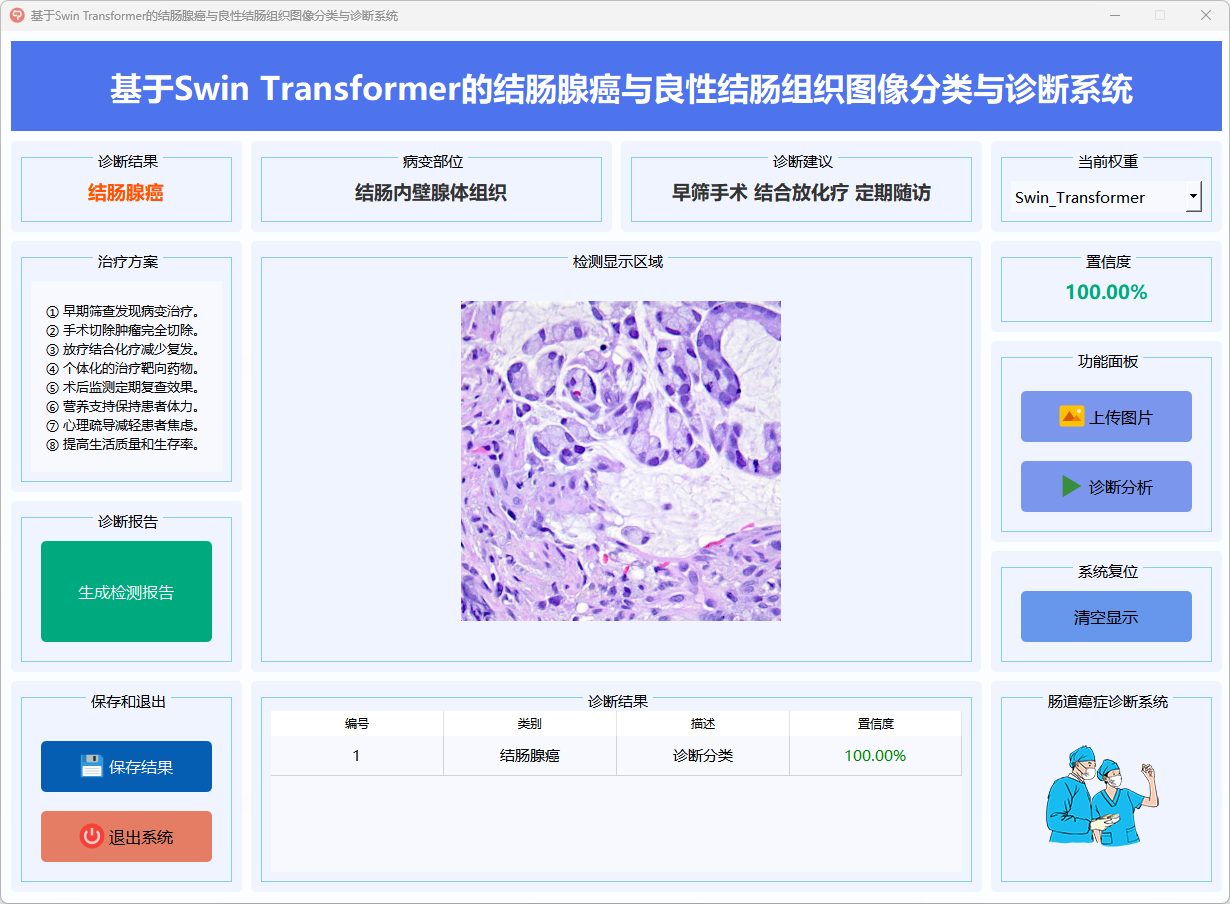Select the Swin_Transformer combo box text
This screenshot has width=1230, height=904.
pyautogui.click(x=1080, y=197)
